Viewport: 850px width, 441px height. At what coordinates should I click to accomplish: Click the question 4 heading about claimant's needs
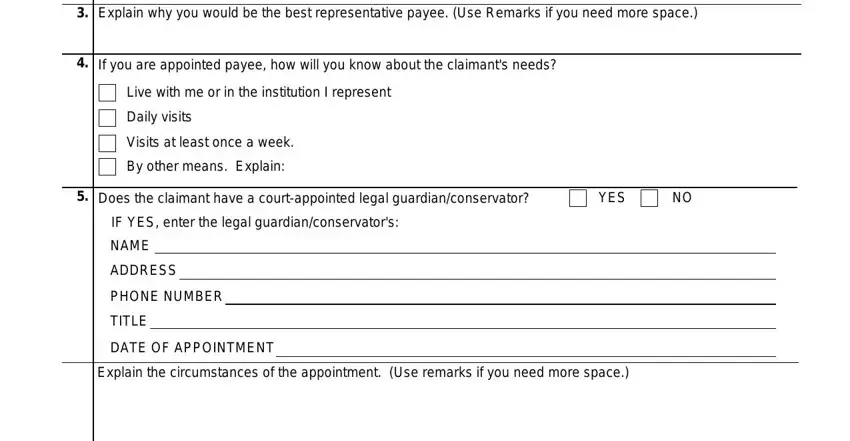(x=327, y=65)
